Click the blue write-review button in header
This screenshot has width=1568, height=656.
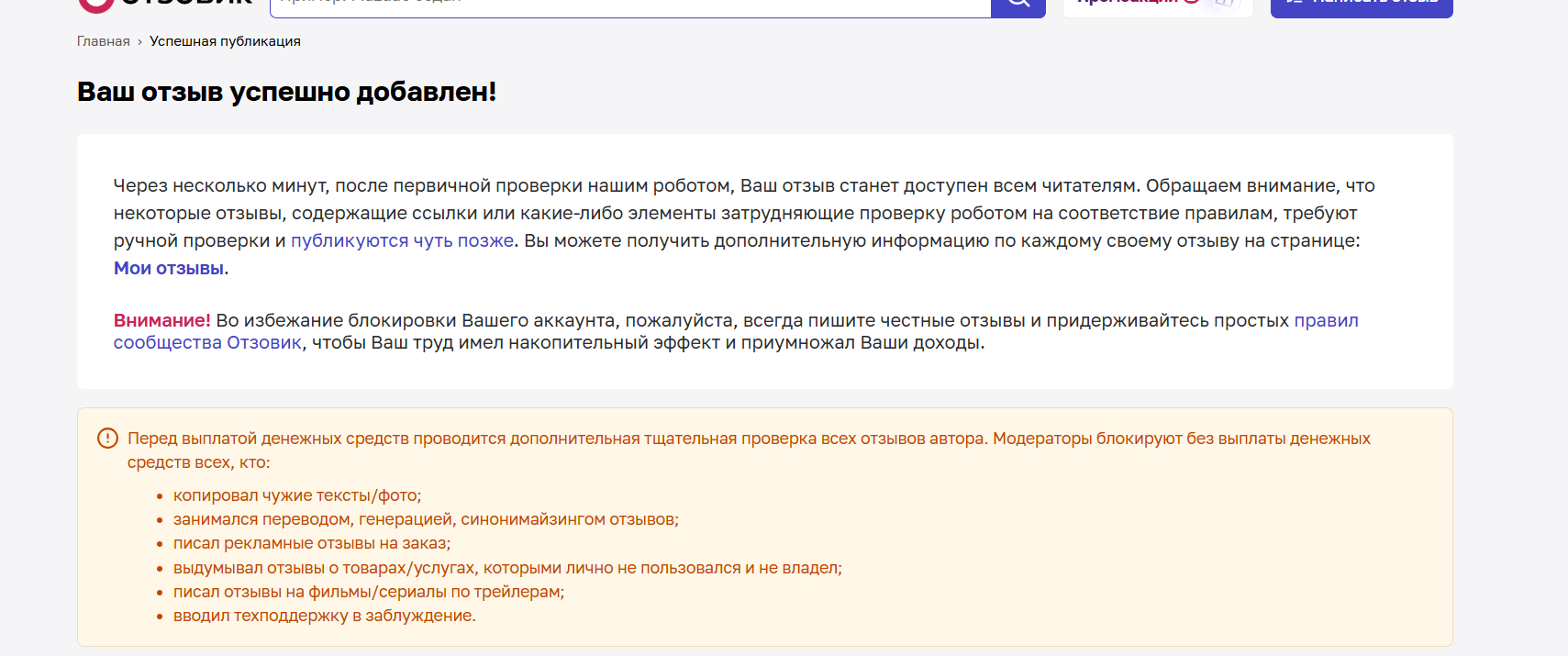1362,6
